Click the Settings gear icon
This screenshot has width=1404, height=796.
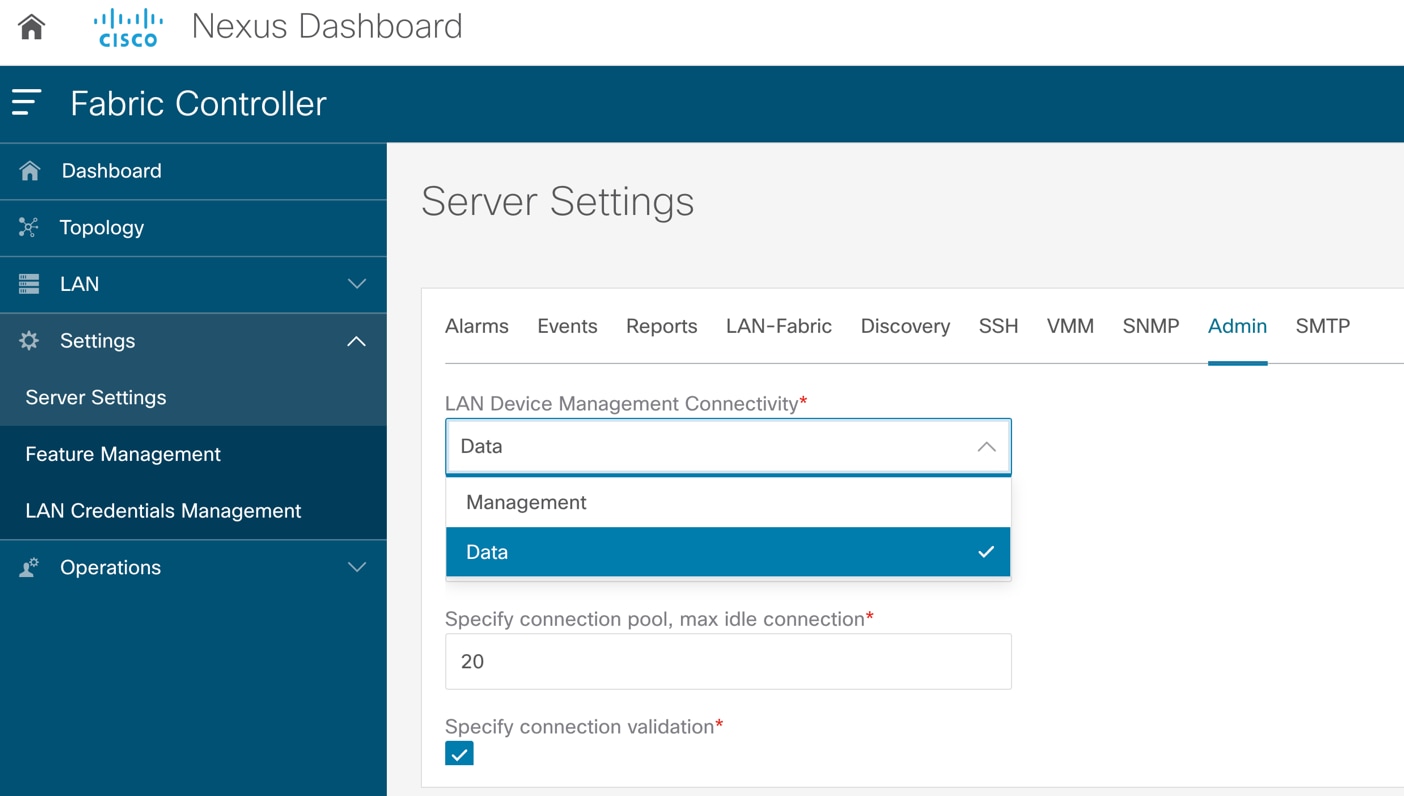click(x=29, y=341)
